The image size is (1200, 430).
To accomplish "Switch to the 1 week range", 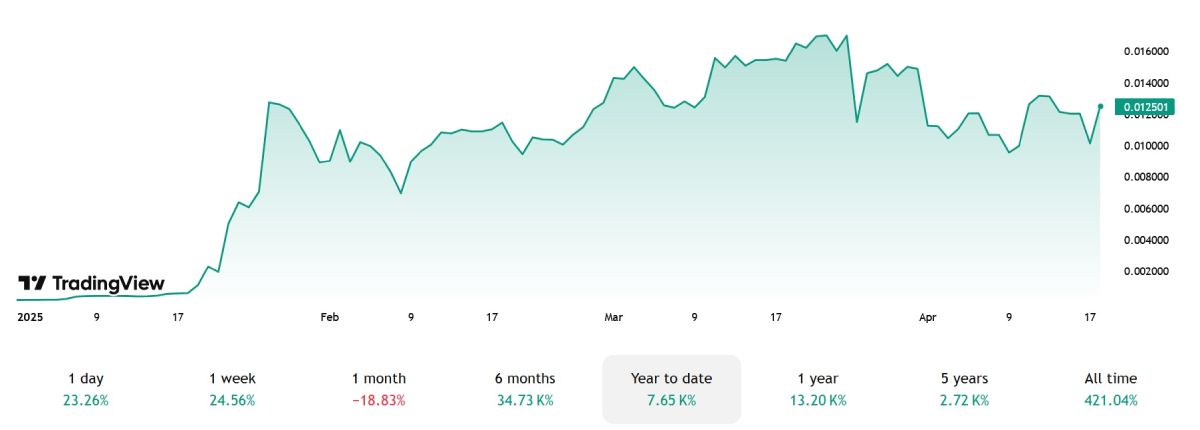I will pyautogui.click(x=232, y=388).
